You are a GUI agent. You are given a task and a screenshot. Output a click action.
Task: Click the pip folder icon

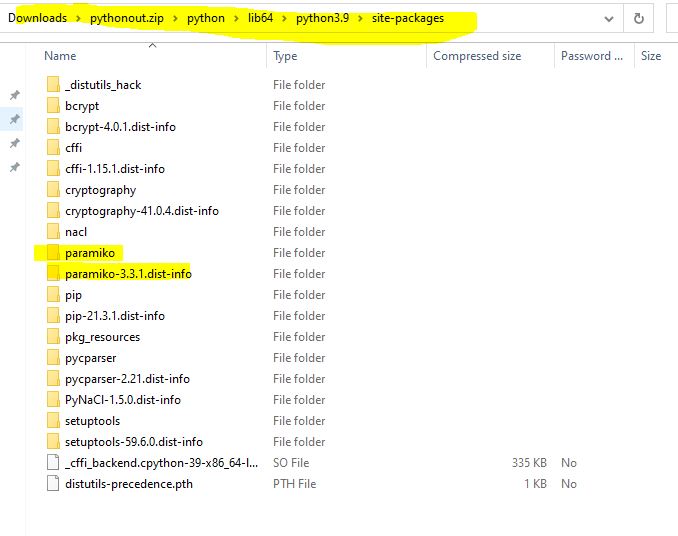pos(53,295)
